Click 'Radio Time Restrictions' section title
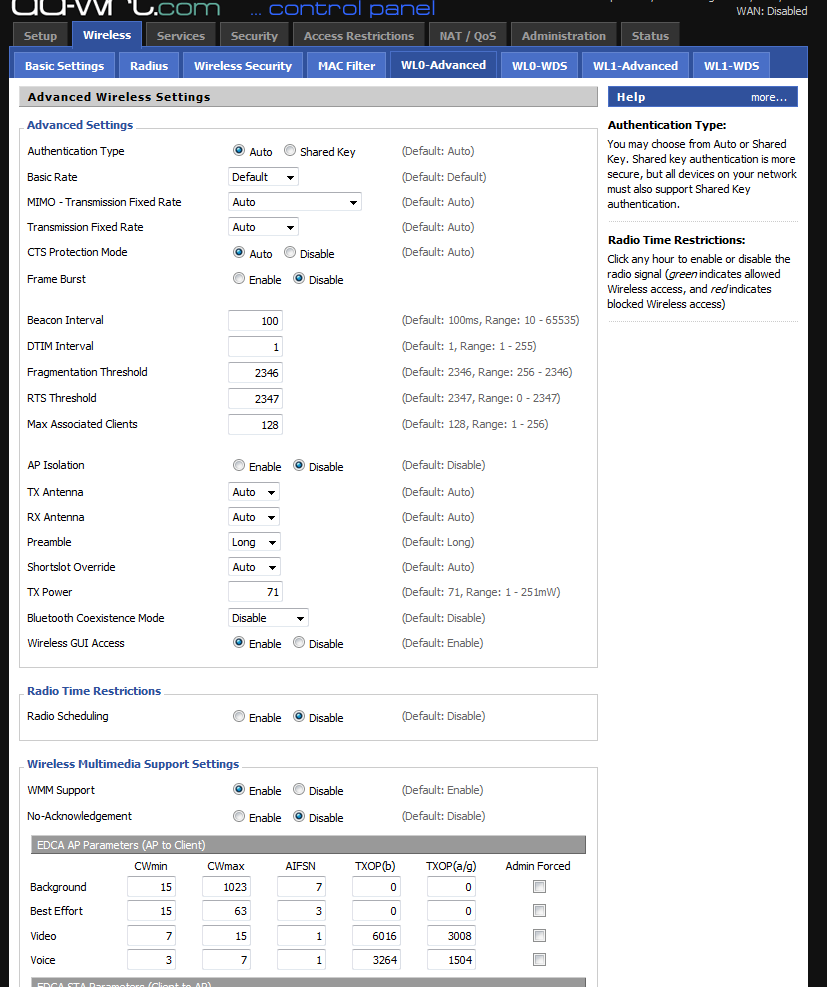Image resolution: width=827 pixels, height=987 pixels. [94, 691]
